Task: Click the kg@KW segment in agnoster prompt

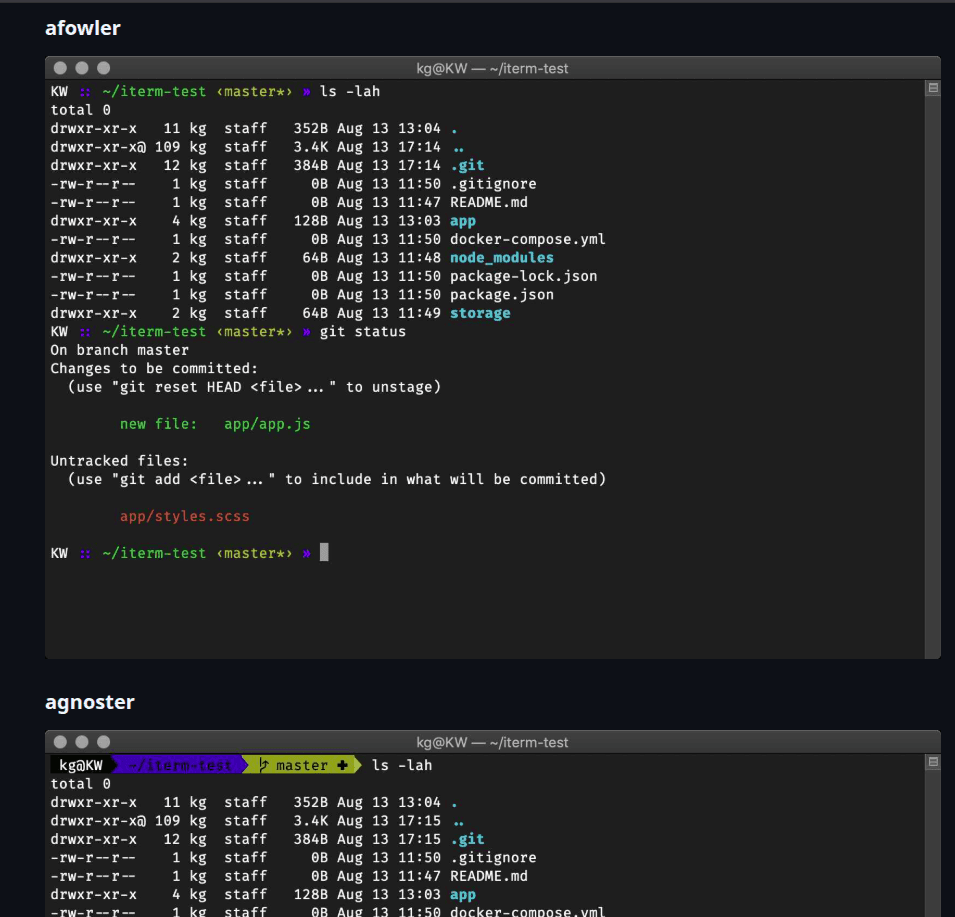Action: [80, 766]
